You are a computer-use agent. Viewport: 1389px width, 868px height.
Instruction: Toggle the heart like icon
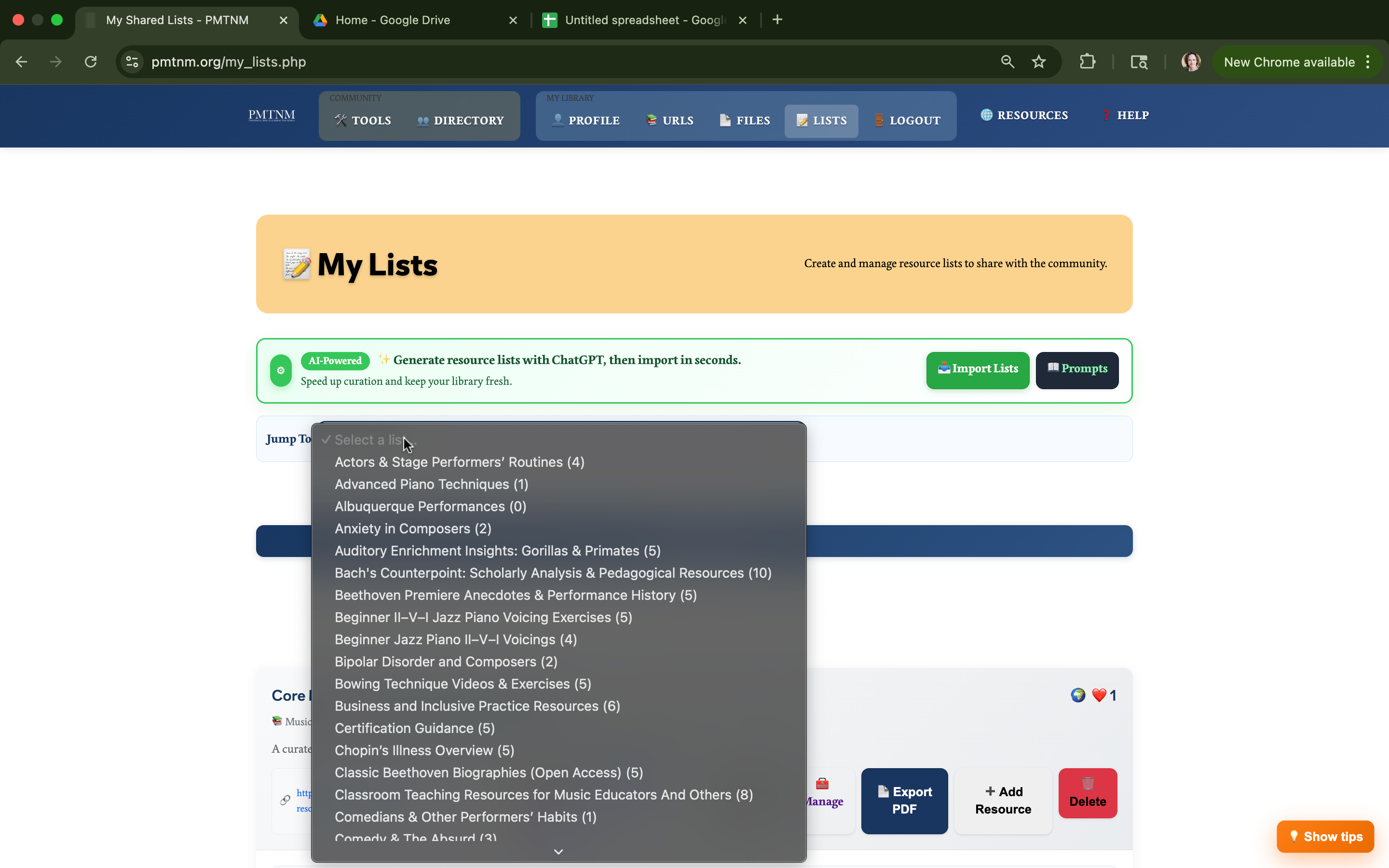tap(1099, 695)
